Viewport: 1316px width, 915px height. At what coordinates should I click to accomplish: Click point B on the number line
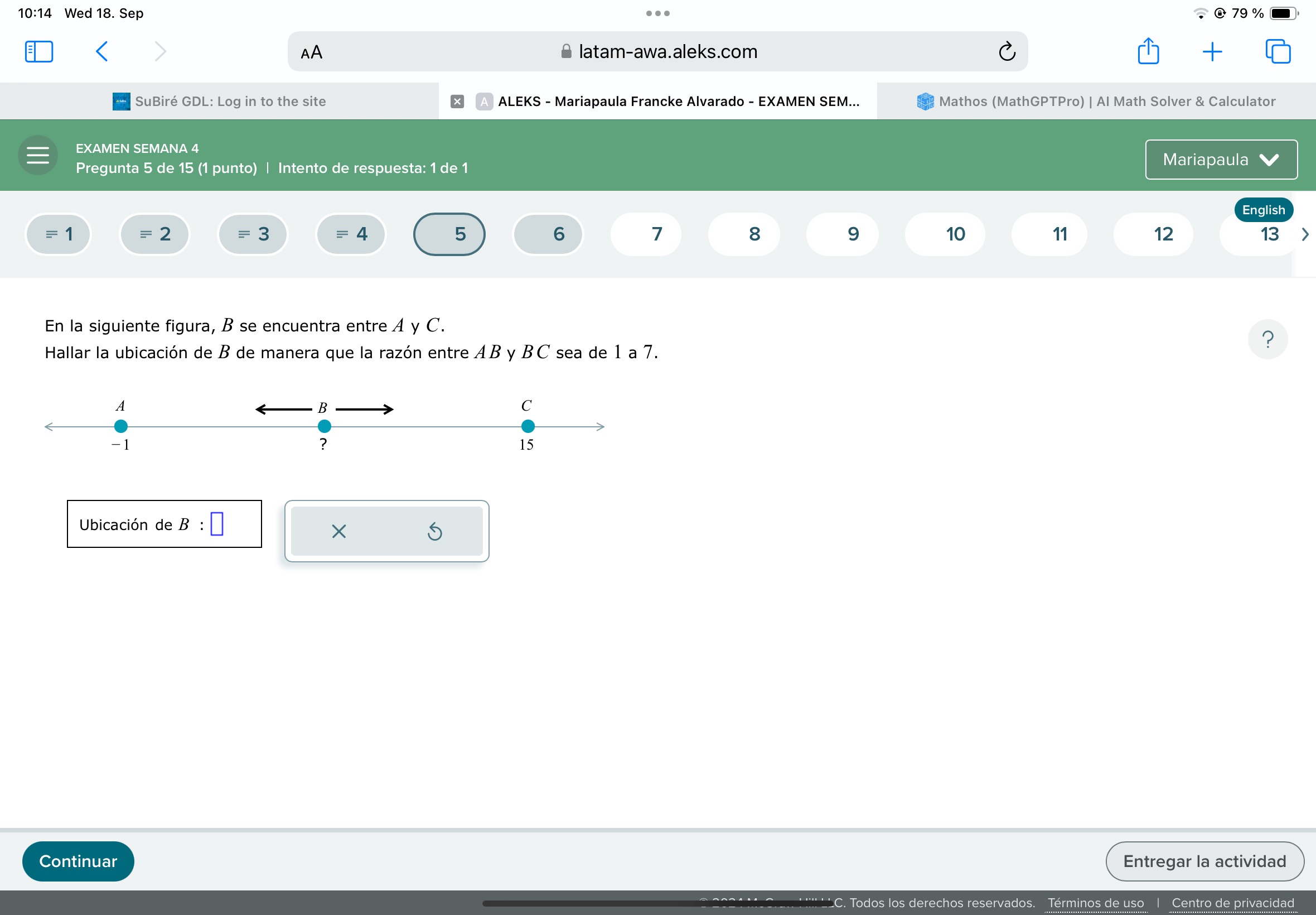point(325,426)
